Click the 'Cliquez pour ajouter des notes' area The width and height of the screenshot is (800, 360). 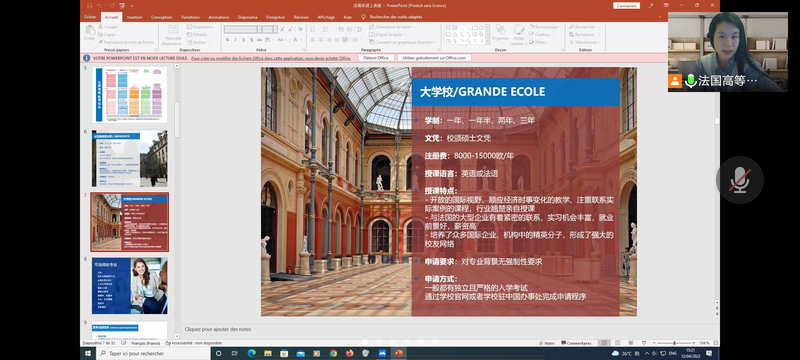point(448,329)
